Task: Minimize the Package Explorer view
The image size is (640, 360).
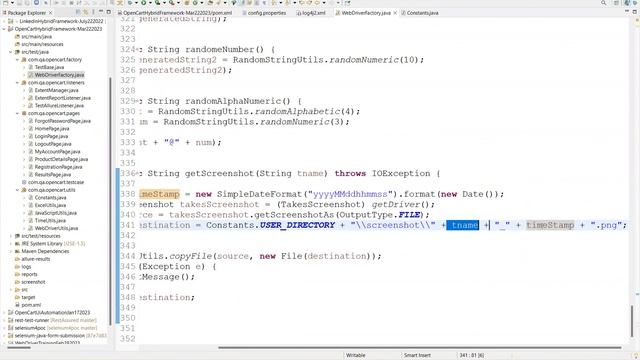Action: (x=101, y=12)
